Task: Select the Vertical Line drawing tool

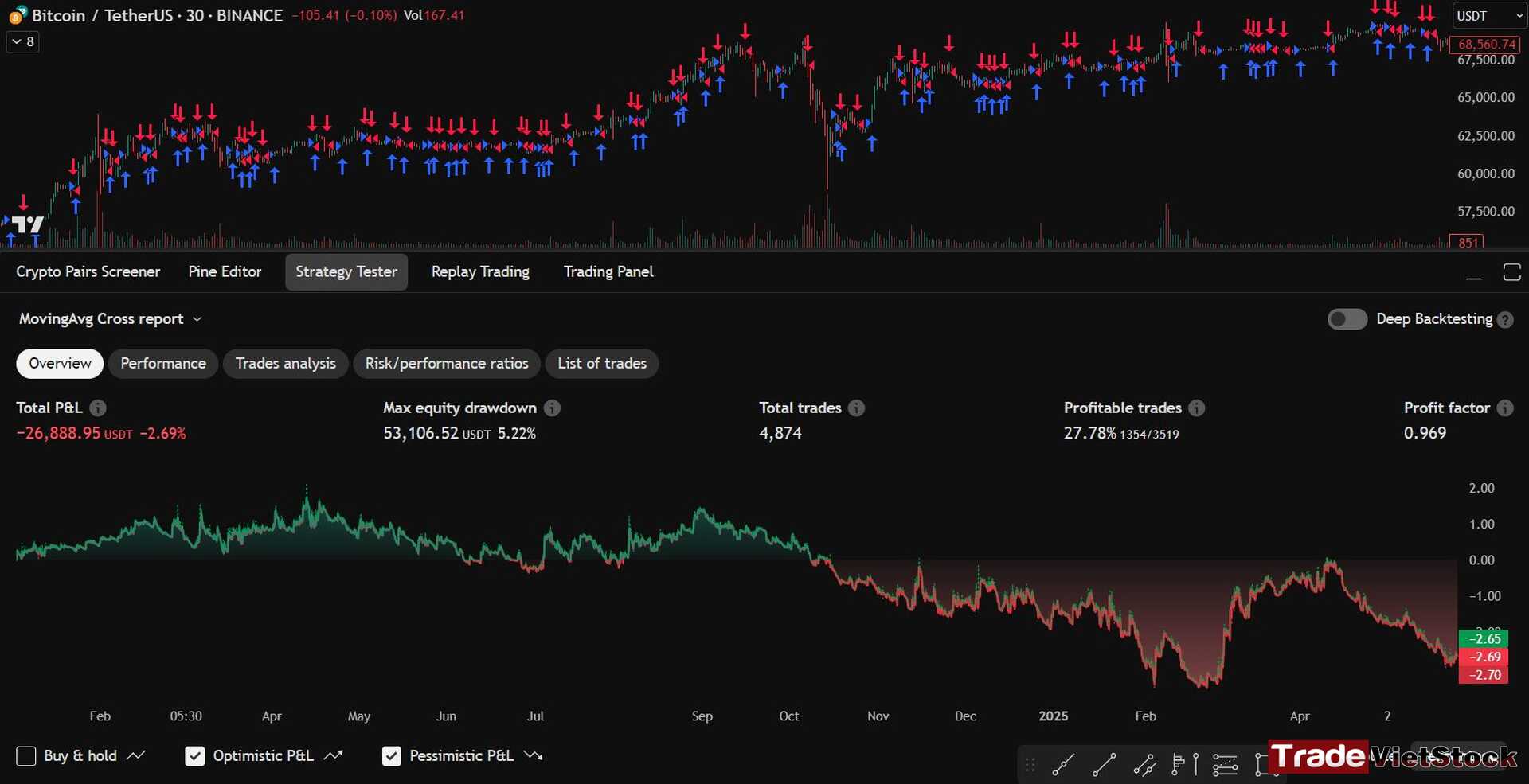Action: (x=1196, y=765)
